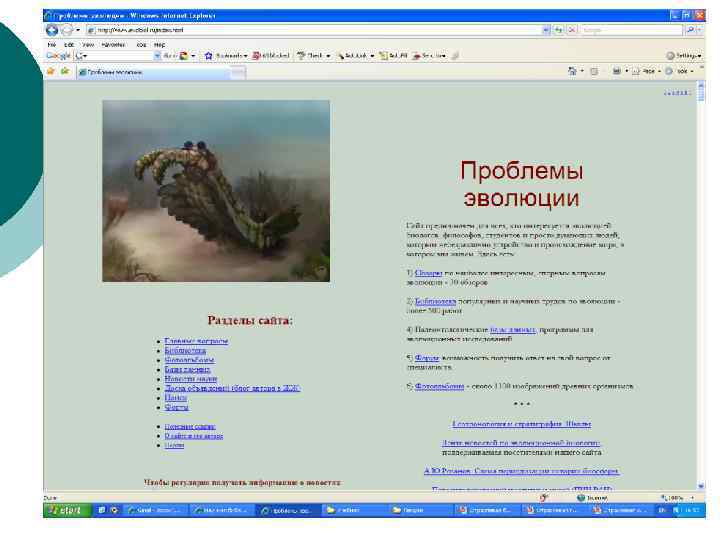The image size is (720, 540).
Task: Click the Home icon in command bar
Action: click(572, 72)
